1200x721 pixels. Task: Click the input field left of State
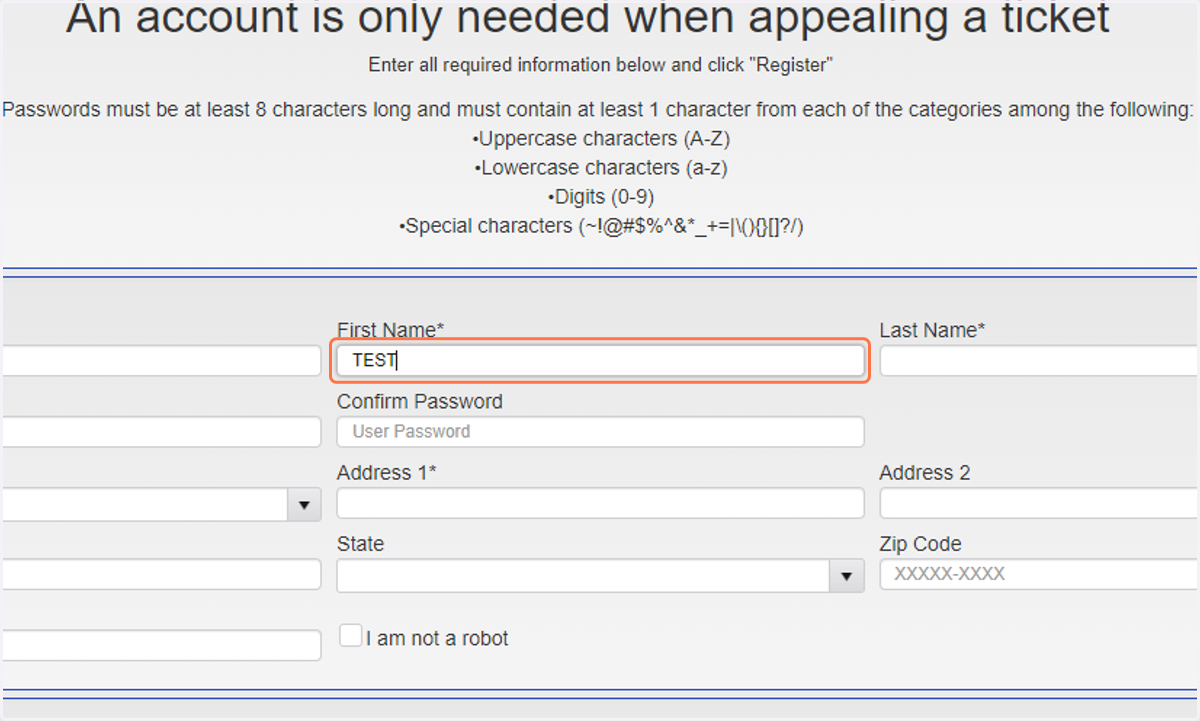[160, 574]
